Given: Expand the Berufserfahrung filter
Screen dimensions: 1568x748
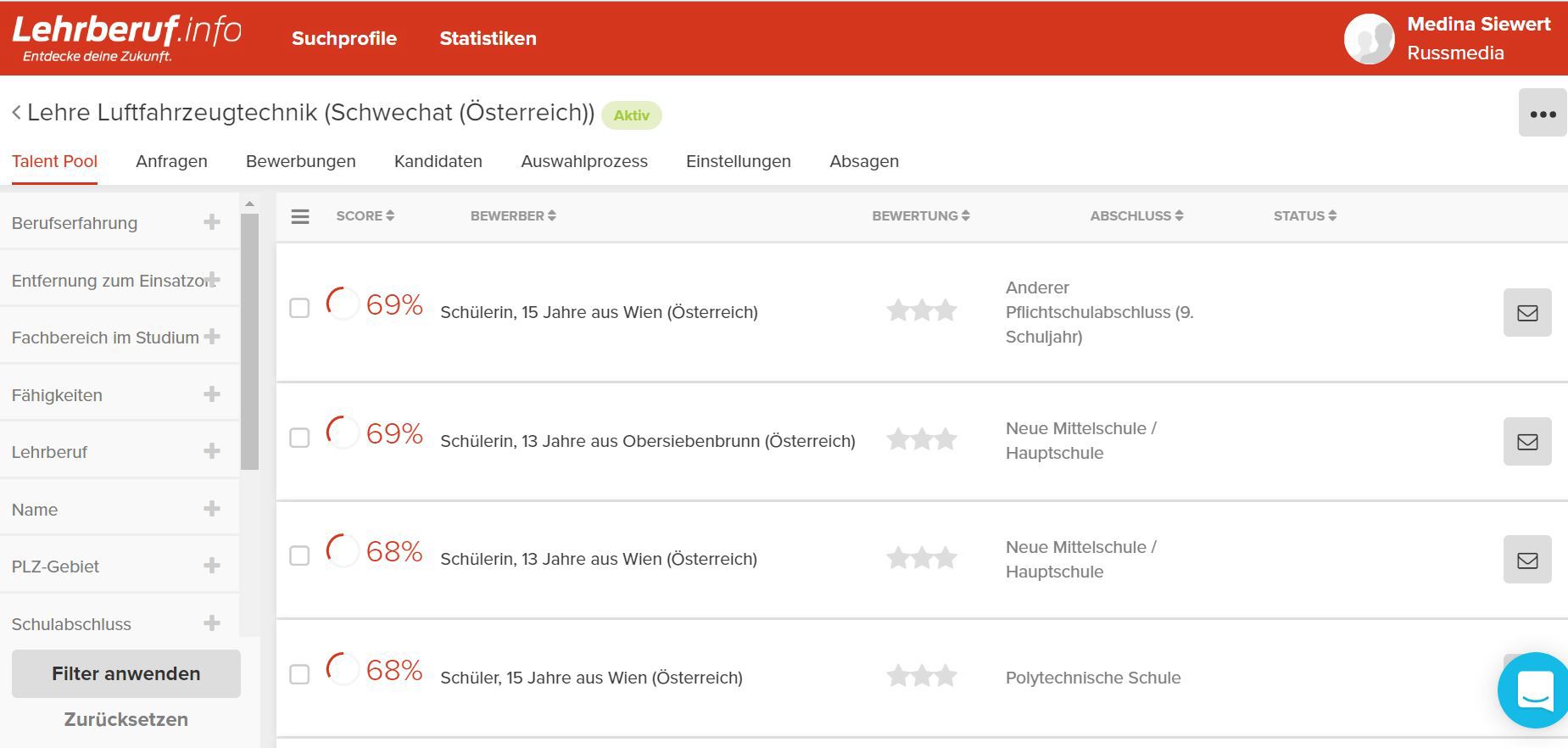Looking at the screenshot, I should coord(211,222).
